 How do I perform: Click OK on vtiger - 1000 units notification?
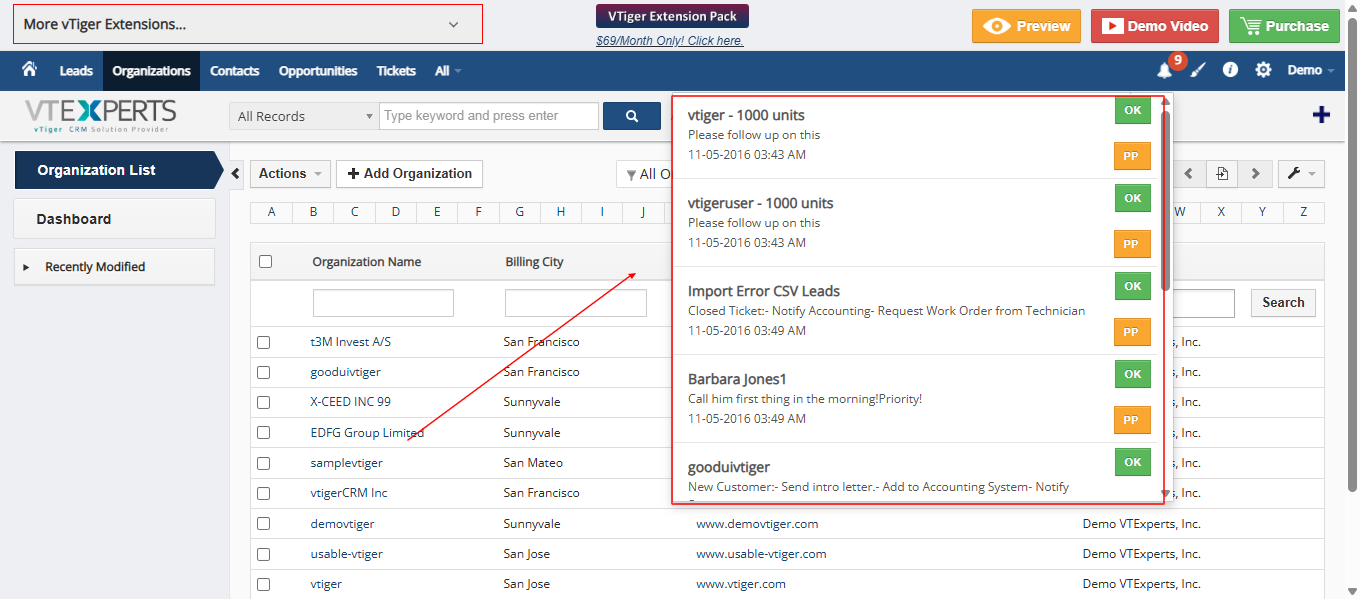(1132, 110)
